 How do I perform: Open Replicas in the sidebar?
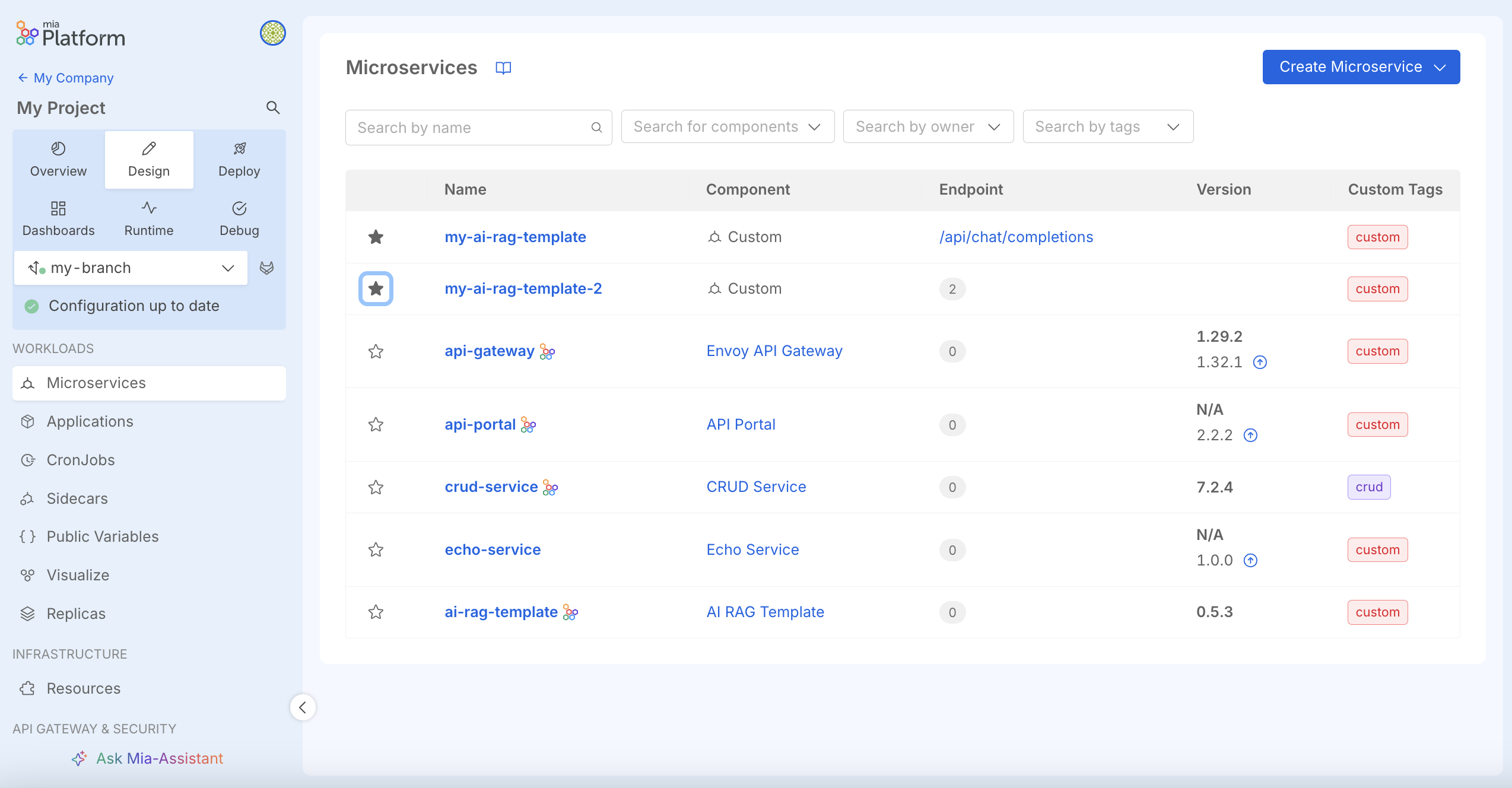(149, 614)
